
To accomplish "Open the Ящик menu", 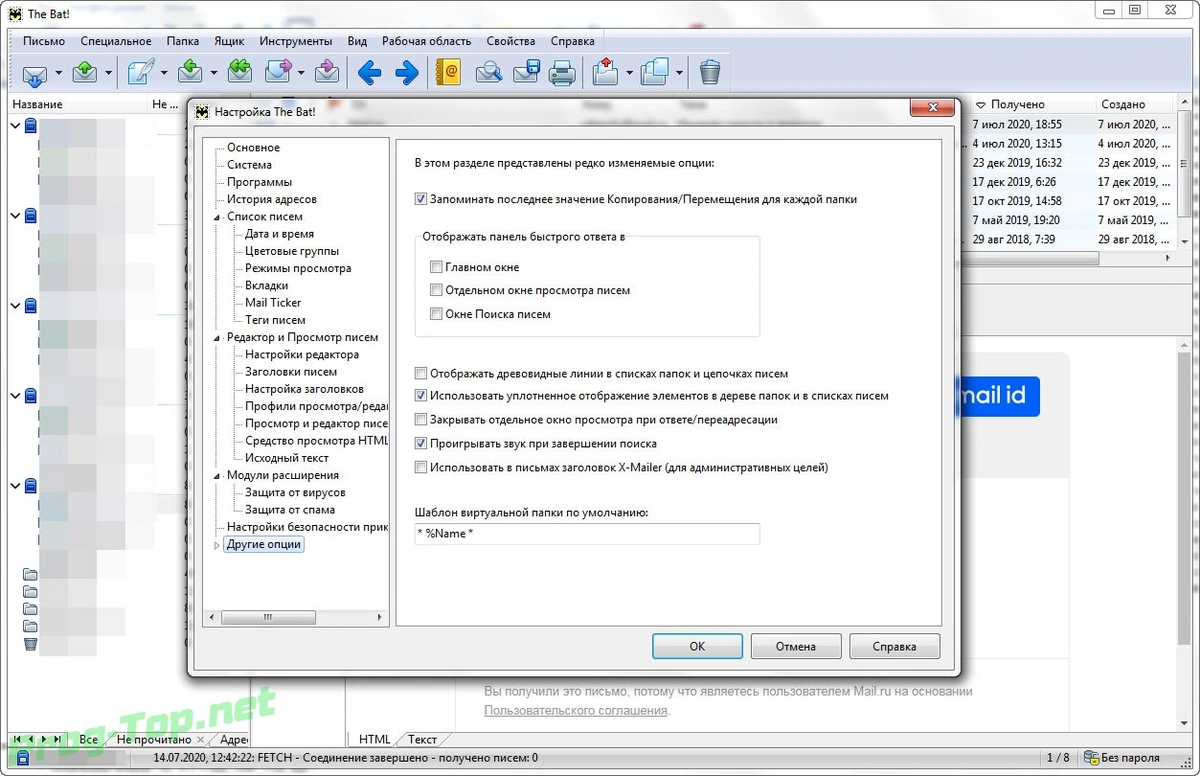I will tap(229, 41).
